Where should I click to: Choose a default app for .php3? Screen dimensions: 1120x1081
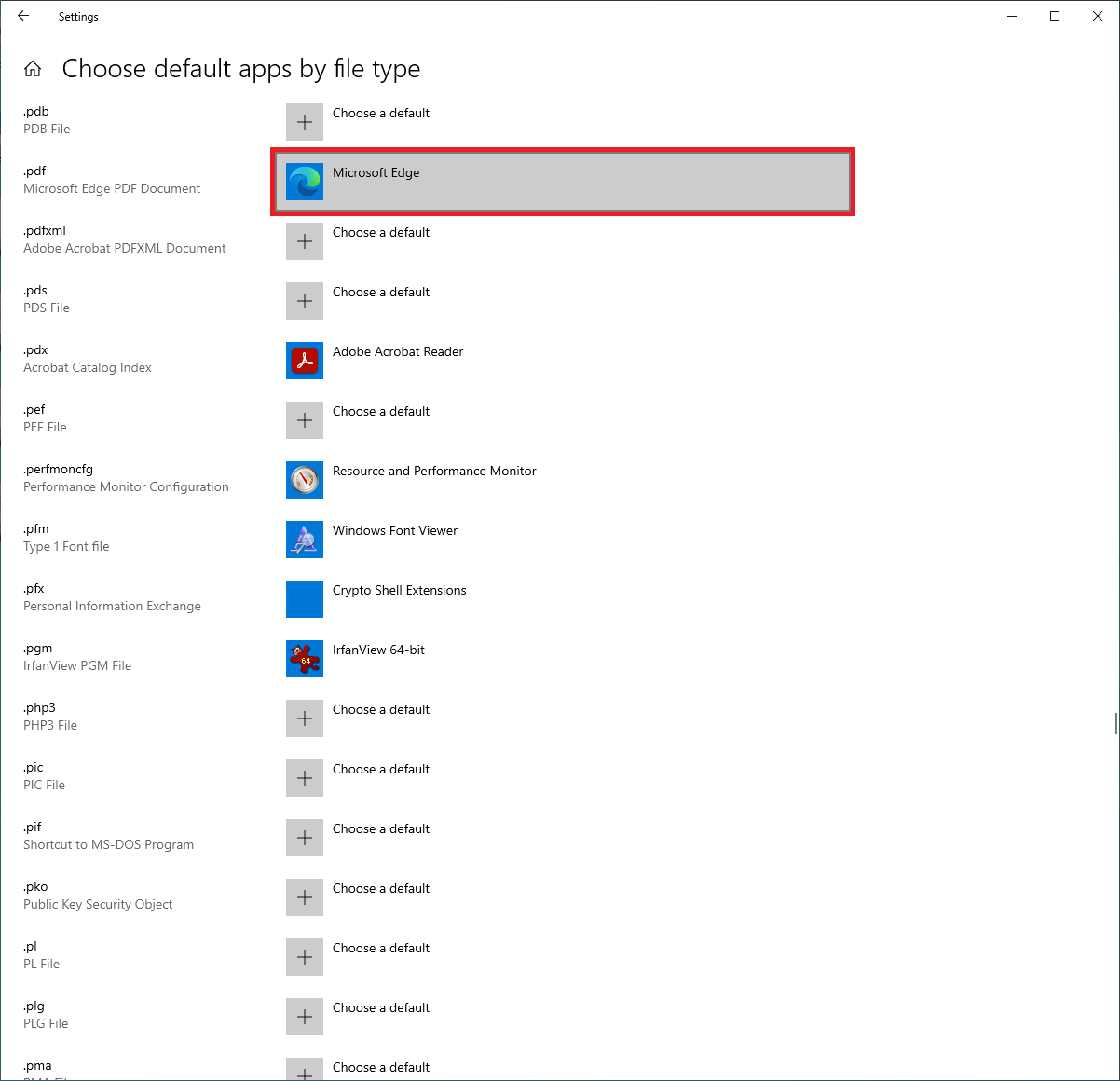(x=305, y=718)
